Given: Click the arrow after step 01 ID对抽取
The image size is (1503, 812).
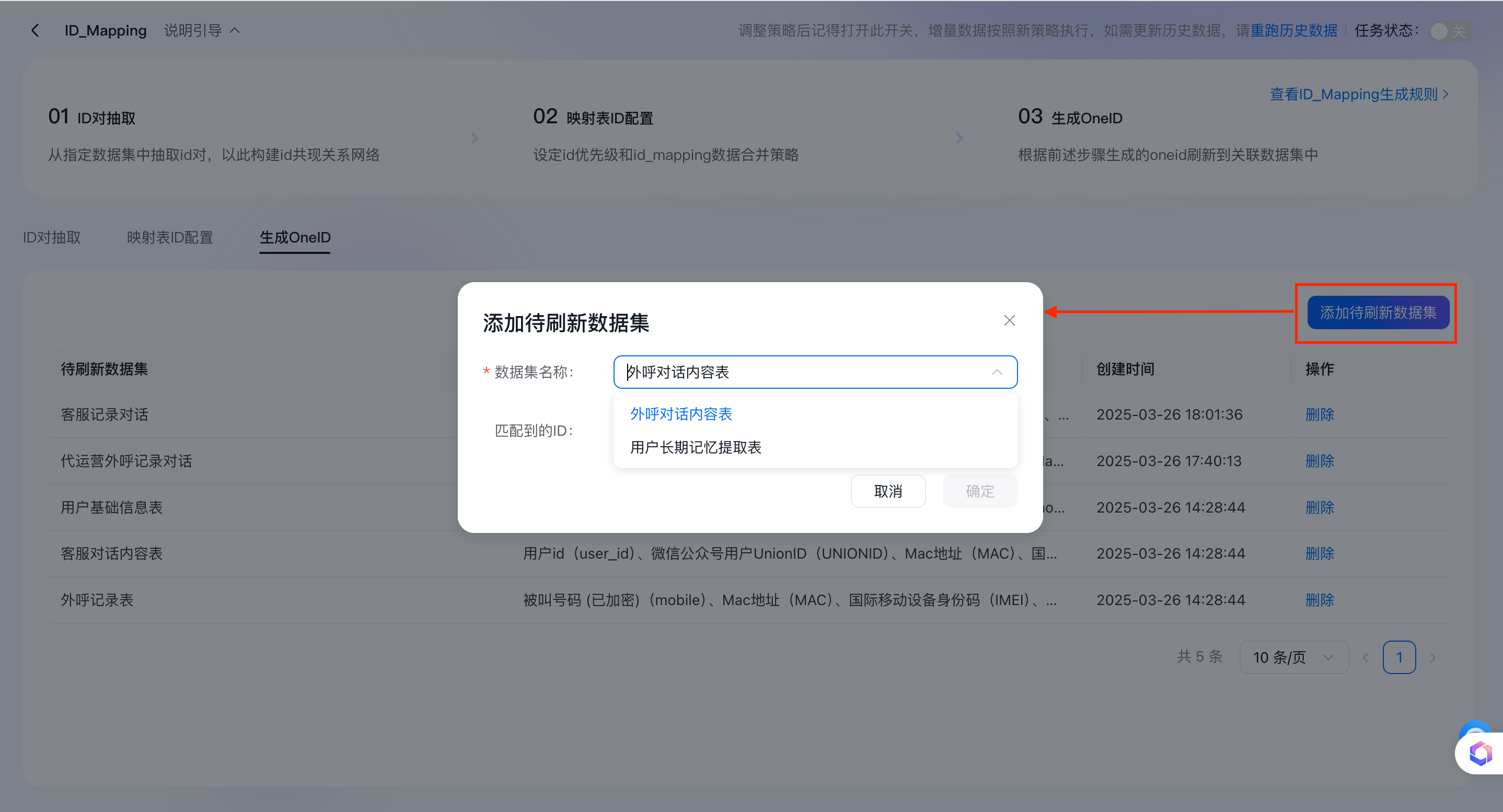Looking at the screenshot, I should 475,137.
